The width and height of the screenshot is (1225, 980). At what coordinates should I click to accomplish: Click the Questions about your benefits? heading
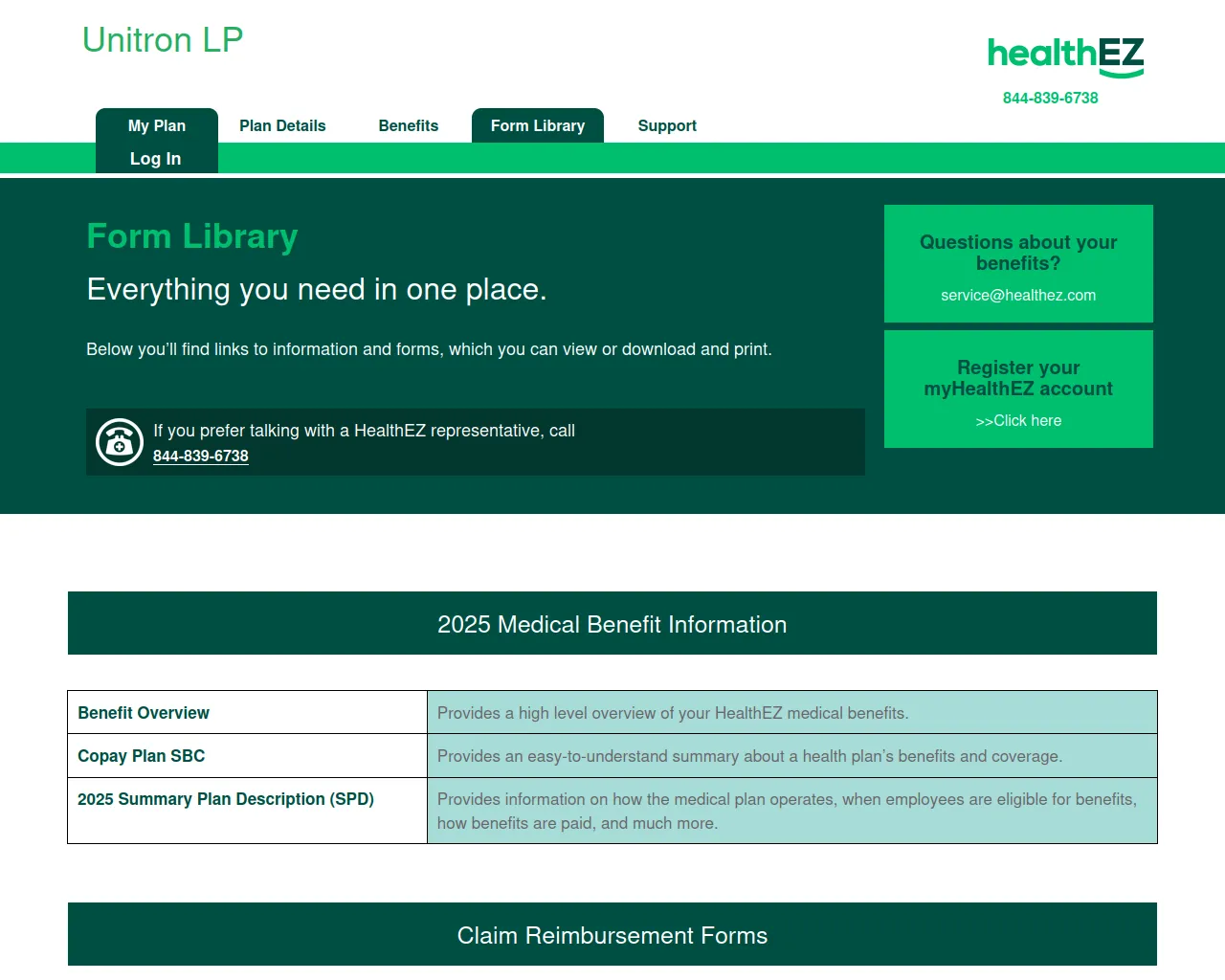[x=1018, y=253]
